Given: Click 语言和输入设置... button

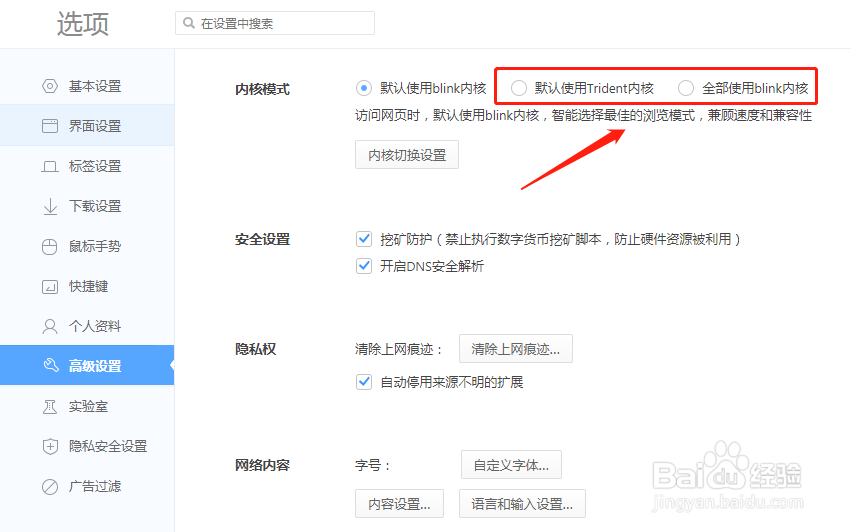Looking at the screenshot, I should click(x=522, y=504).
